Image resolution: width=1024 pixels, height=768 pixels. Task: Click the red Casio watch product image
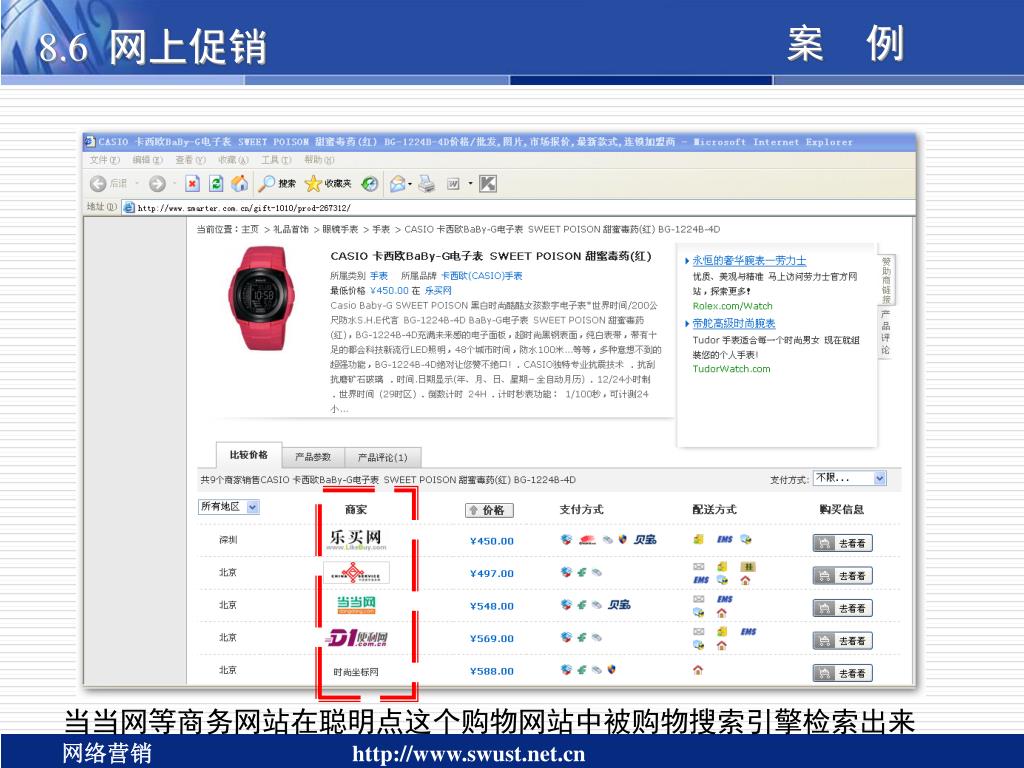click(261, 298)
